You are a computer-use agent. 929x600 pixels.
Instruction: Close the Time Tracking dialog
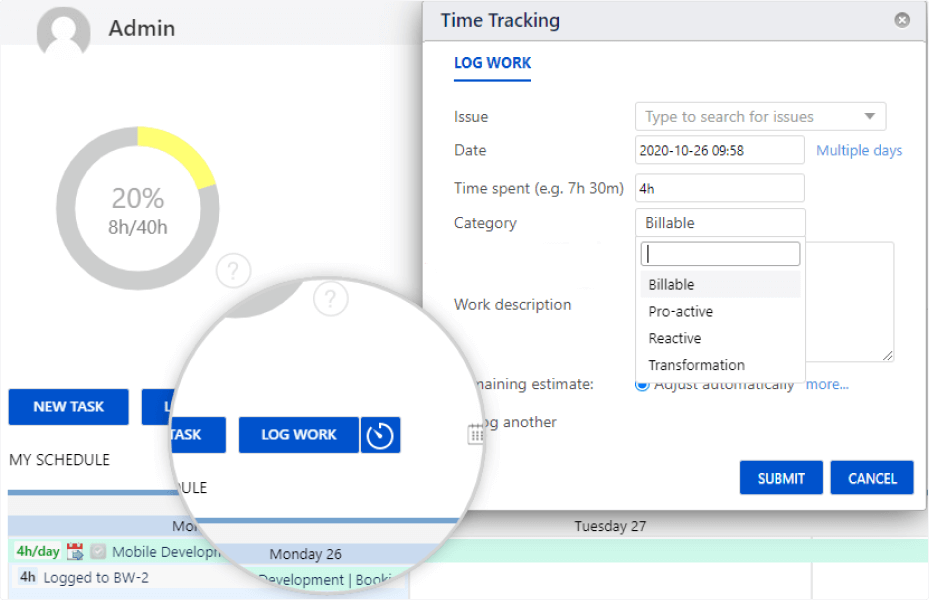903,19
